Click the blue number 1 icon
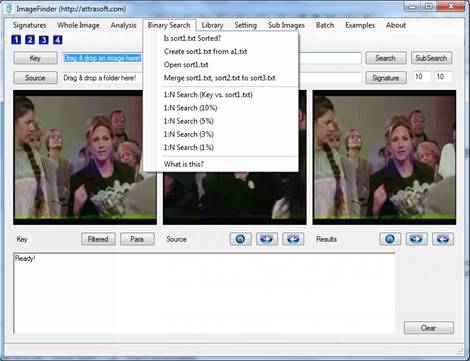The image size is (470, 361). click(x=16, y=40)
